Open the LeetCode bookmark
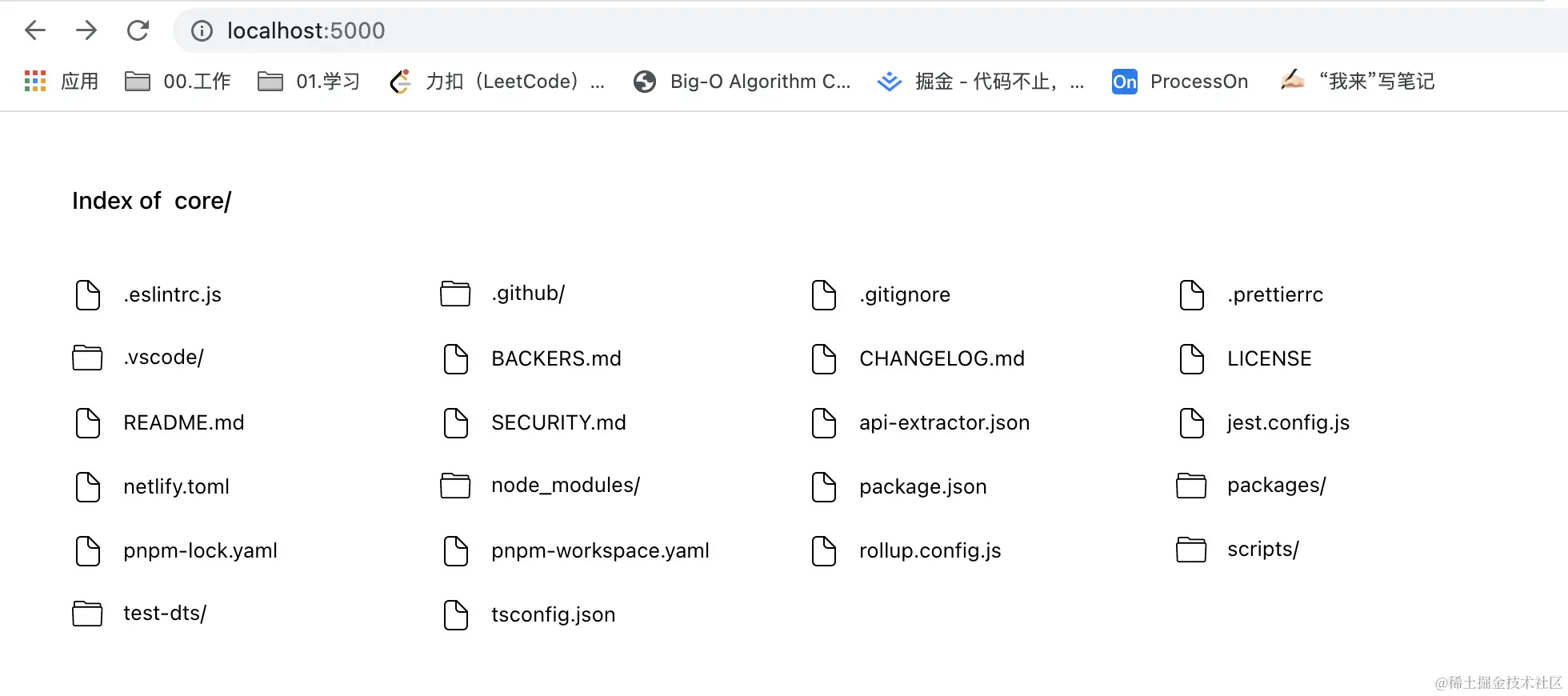Image resolution: width=1568 pixels, height=696 pixels. (x=496, y=81)
